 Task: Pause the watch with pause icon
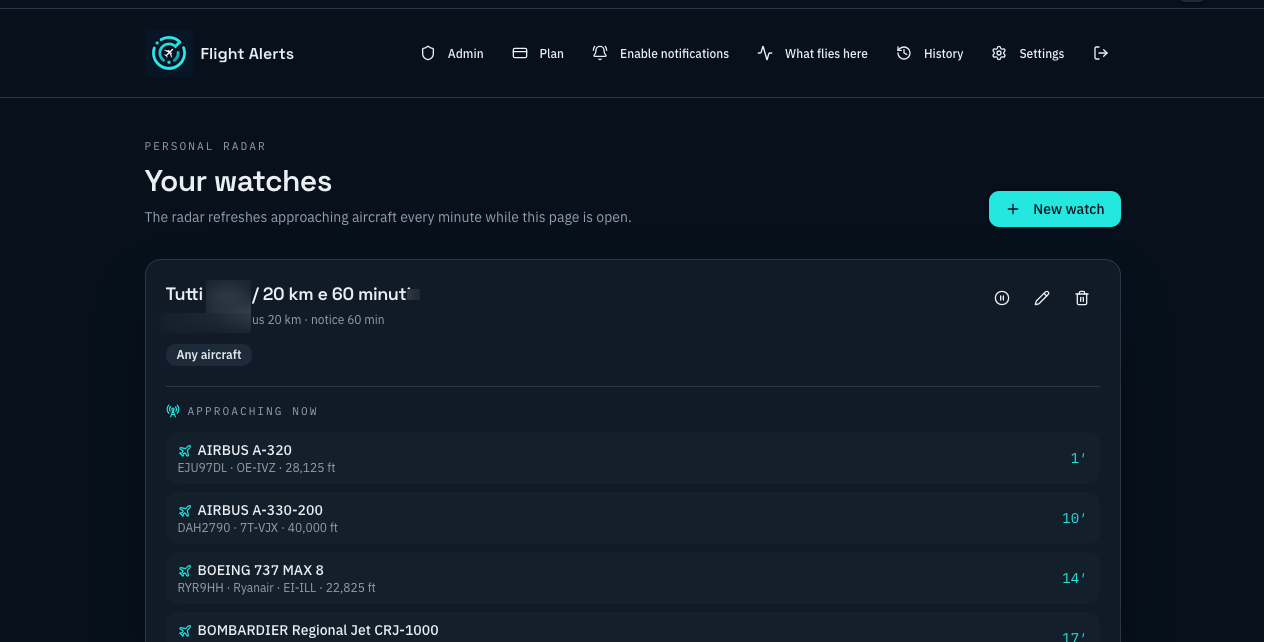[1002, 298]
